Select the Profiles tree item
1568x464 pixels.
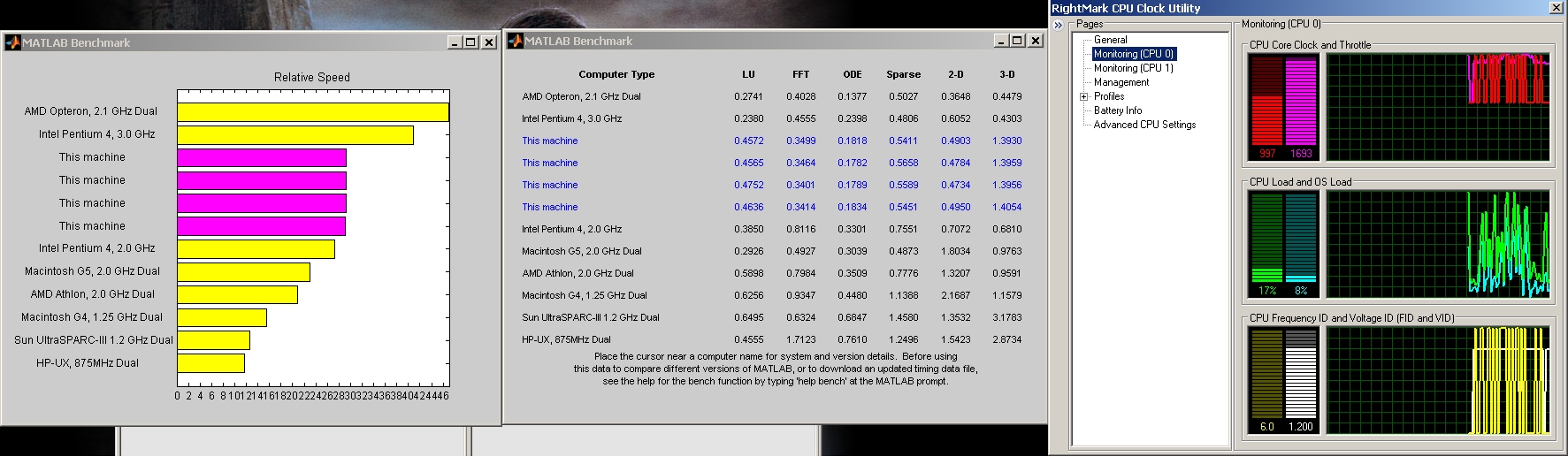click(x=1109, y=96)
